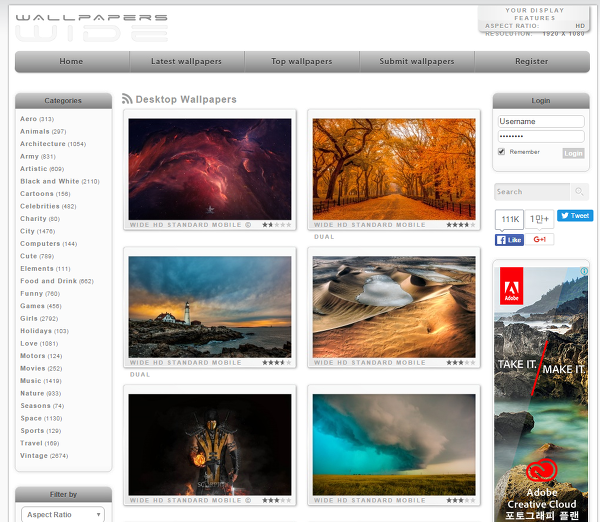Open the Register menu item
The image size is (600, 522).
(532, 61)
